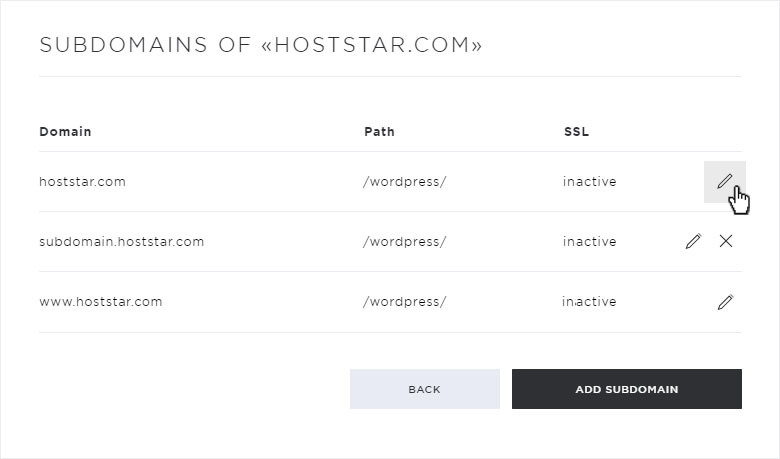The height and width of the screenshot is (459, 780).
Task: Delete subdomain.hoststar.com with X icon
Action: (726, 241)
